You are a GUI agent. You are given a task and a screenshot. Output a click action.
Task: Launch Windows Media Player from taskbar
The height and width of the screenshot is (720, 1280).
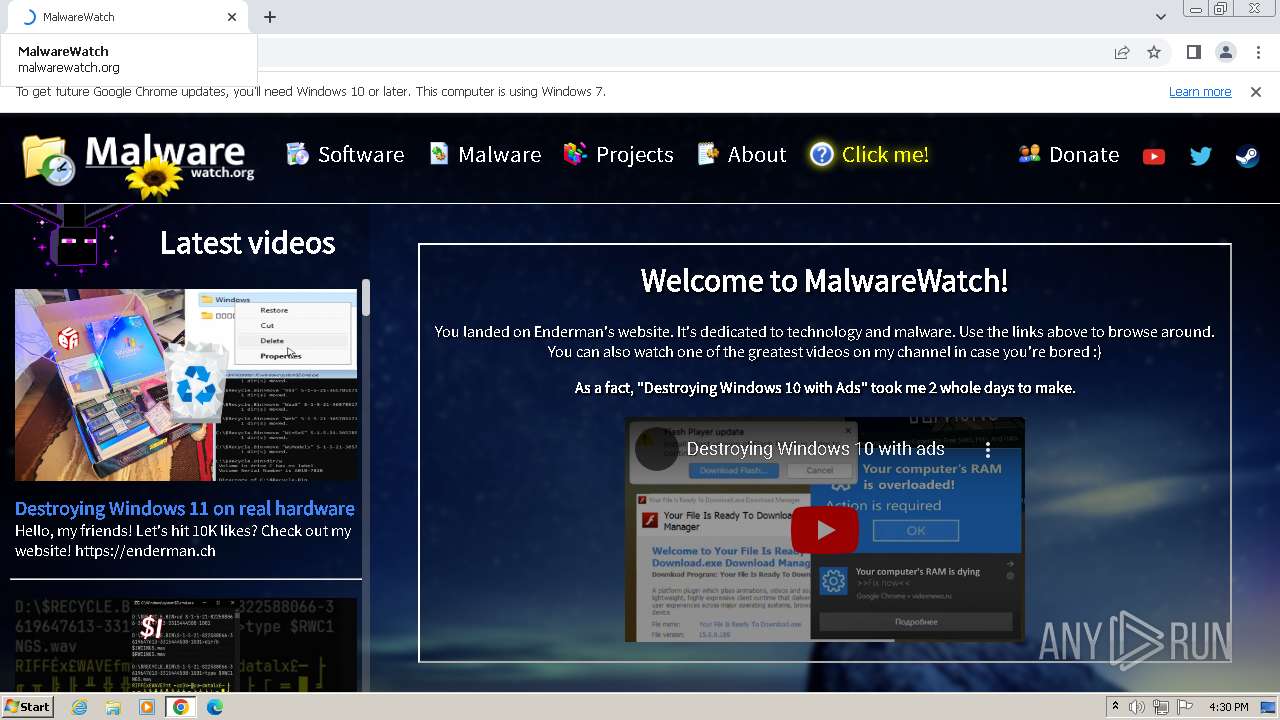point(147,707)
